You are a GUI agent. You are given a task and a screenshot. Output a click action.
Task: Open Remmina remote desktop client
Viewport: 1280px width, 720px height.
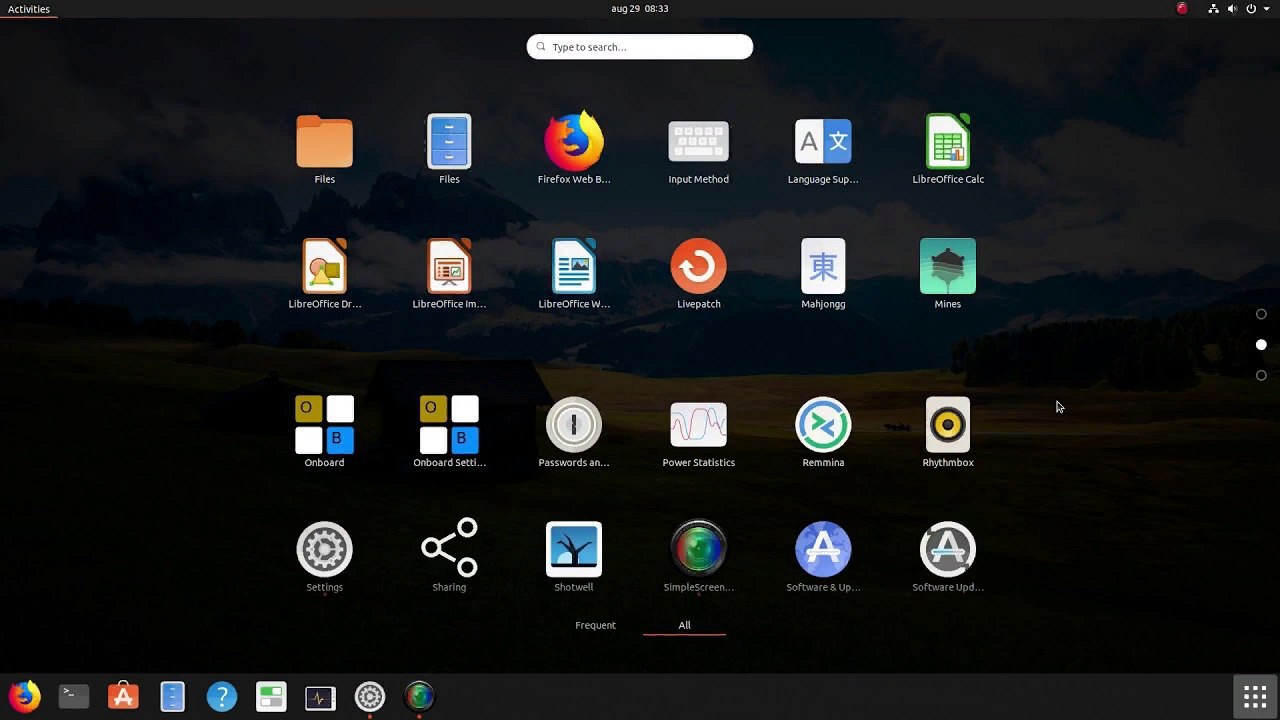[x=823, y=426]
